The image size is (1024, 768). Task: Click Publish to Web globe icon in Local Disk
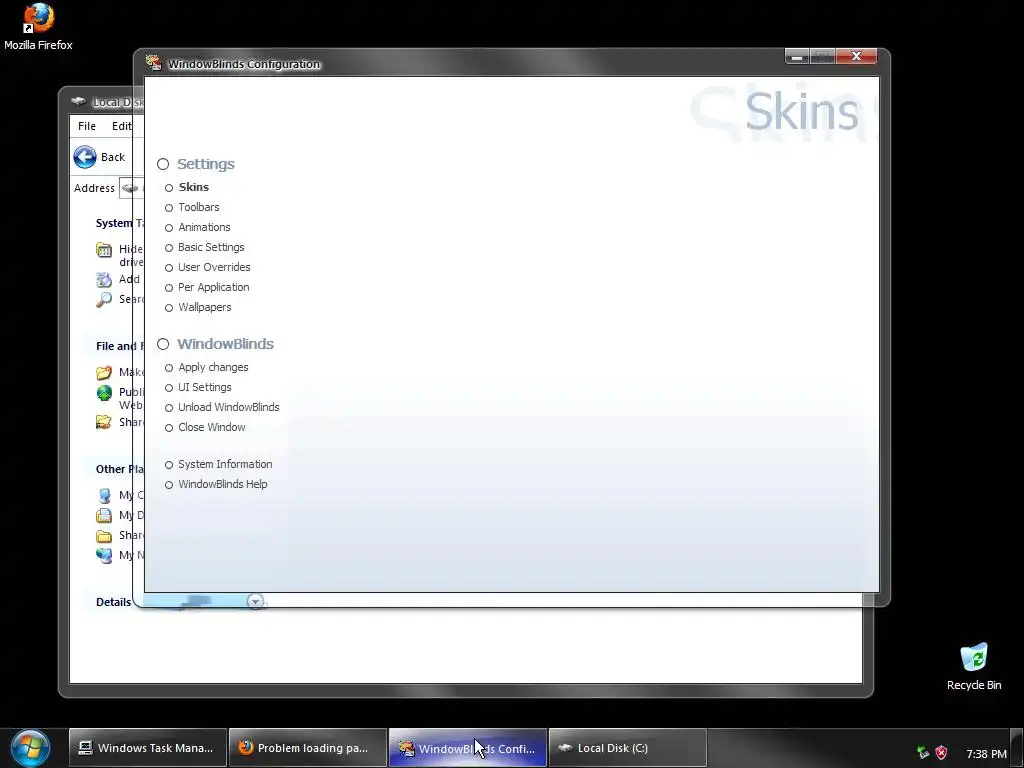click(104, 392)
